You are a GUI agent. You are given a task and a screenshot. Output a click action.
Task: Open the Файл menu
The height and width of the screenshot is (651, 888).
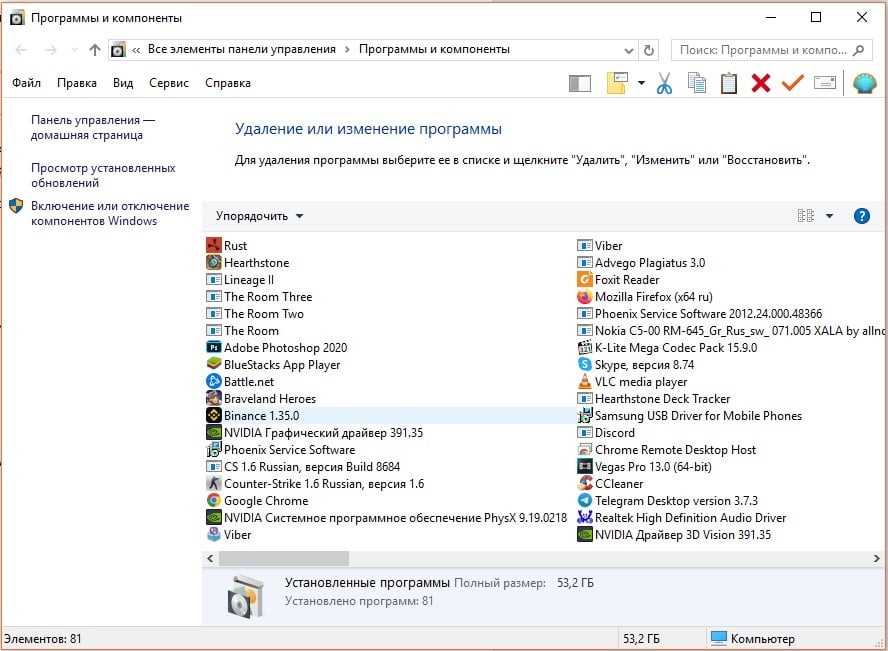[x=27, y=84]
